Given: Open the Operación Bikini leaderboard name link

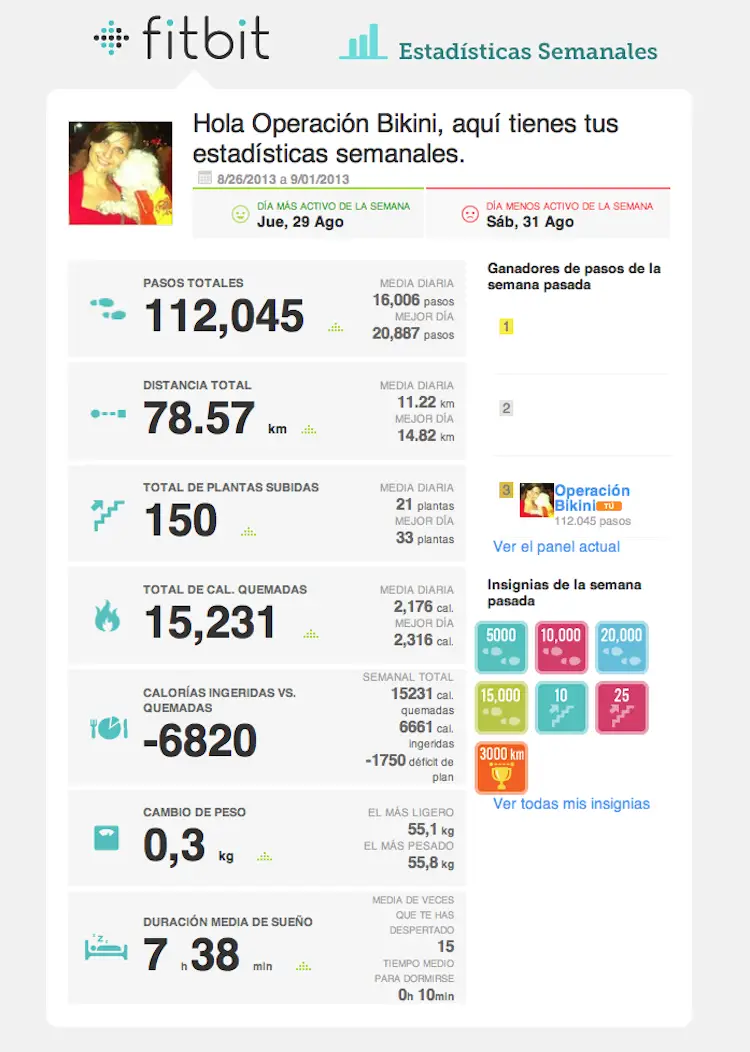Looking at the screenshot, I should (592, 498).
